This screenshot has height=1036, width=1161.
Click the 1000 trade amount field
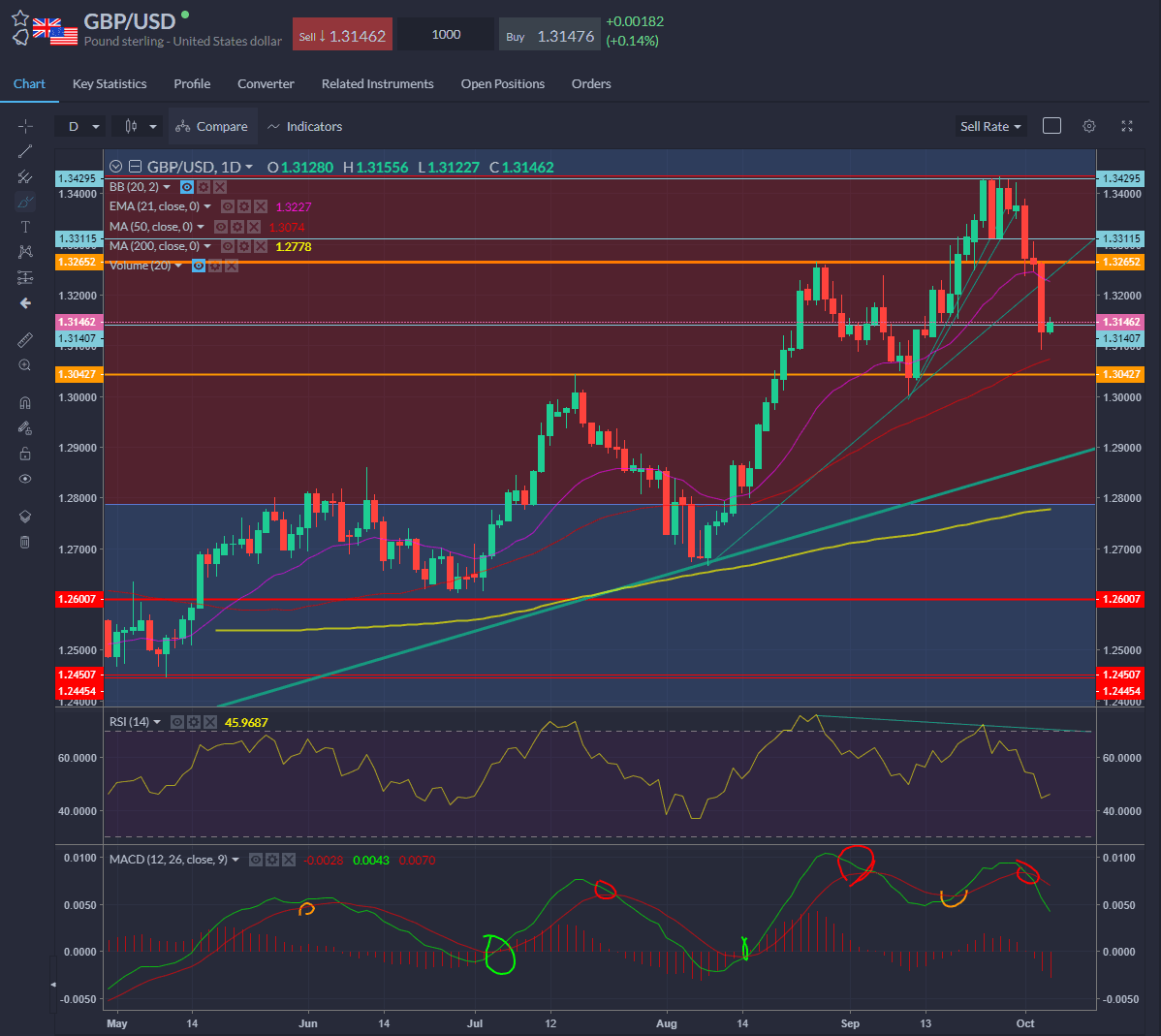click(x=446, y=35)
